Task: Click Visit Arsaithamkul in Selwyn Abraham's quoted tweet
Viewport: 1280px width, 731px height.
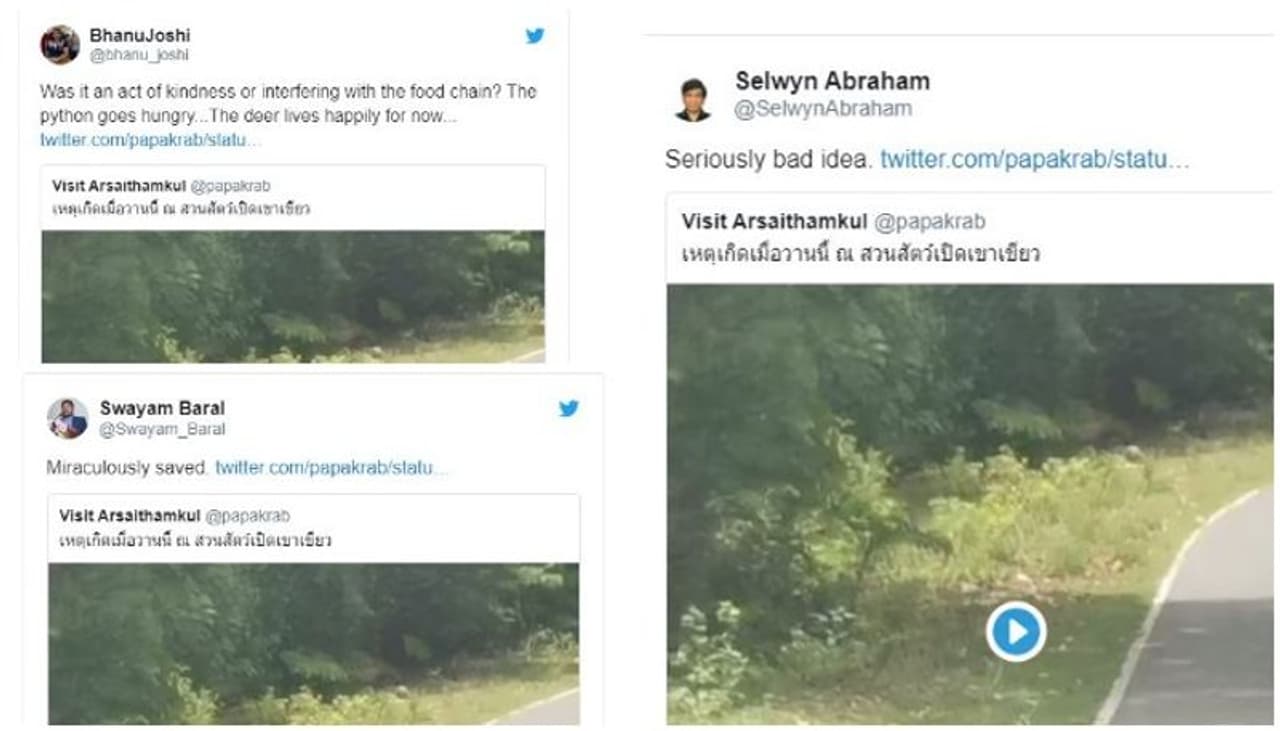Action: pos(774,221)
